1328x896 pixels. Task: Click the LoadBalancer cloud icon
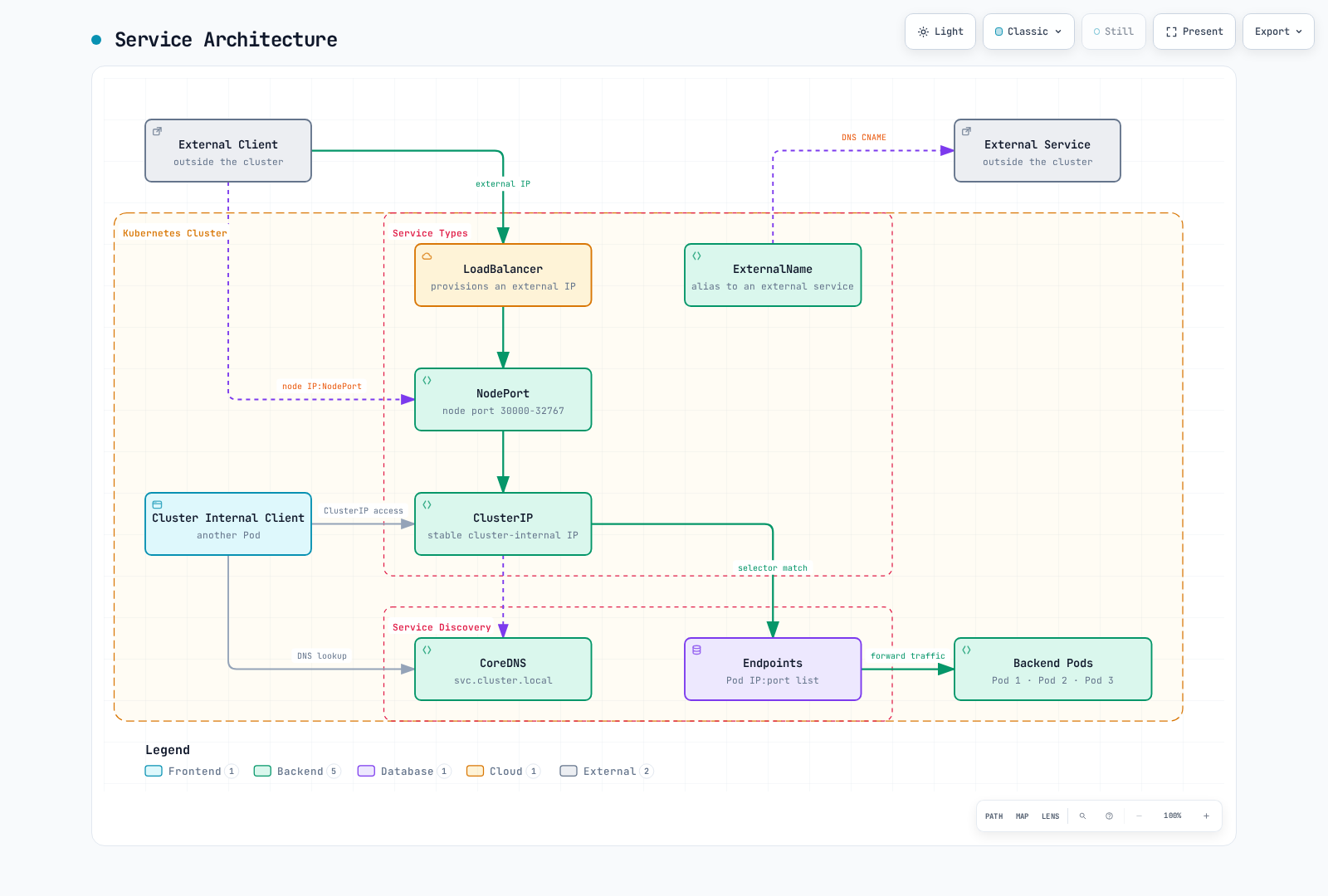pyautogui.click(x=427, y=256)
